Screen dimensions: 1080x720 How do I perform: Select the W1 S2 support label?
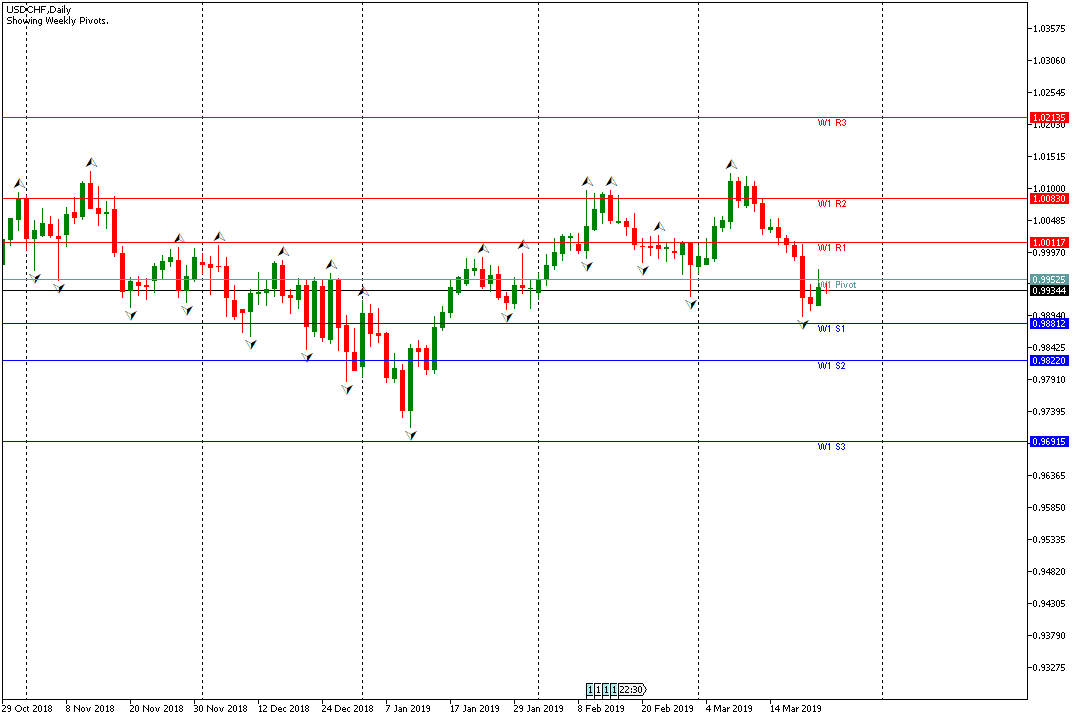pyautogui.click(x=831, y=366)
